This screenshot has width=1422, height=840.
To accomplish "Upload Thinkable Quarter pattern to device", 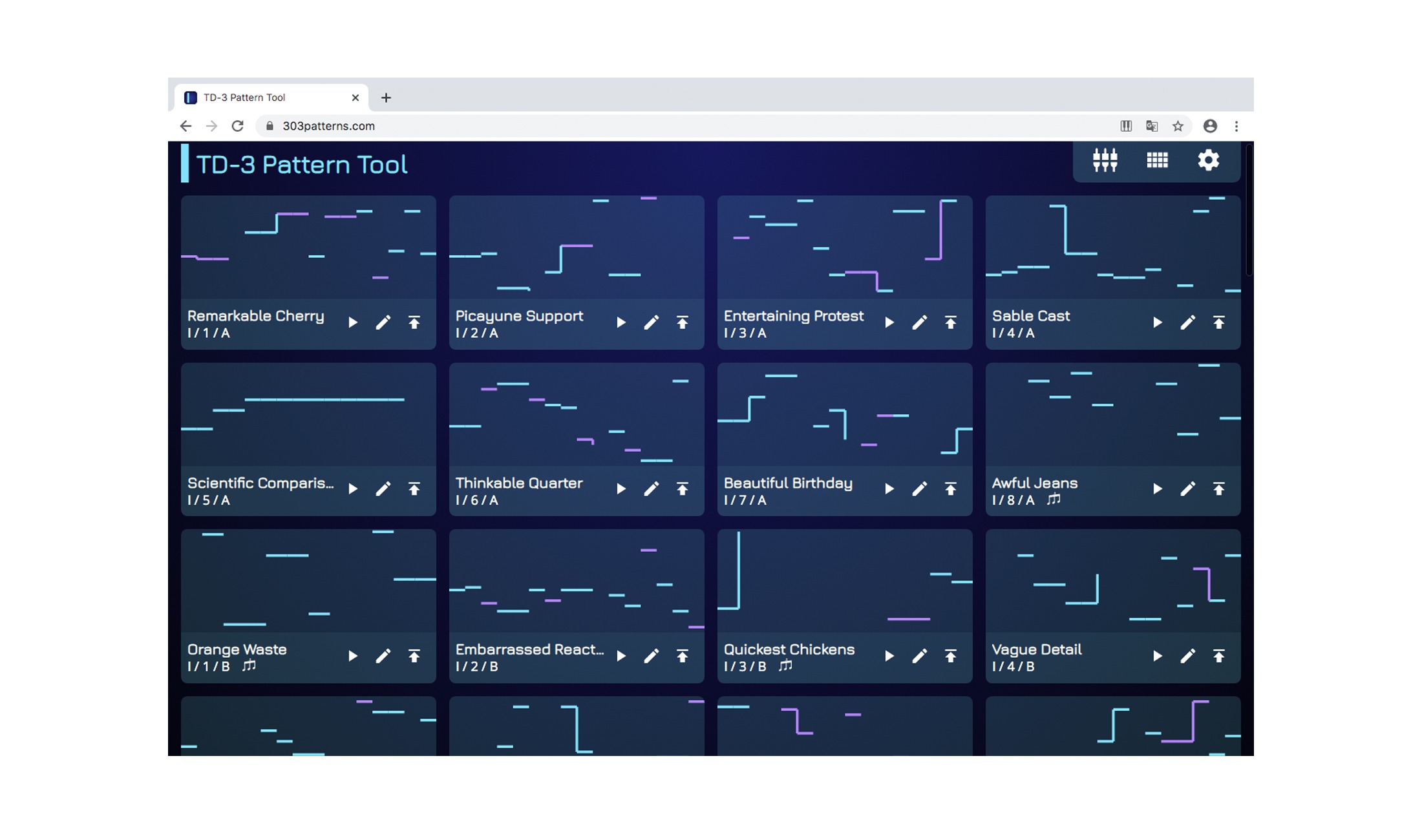I will [x=682, y=489].
